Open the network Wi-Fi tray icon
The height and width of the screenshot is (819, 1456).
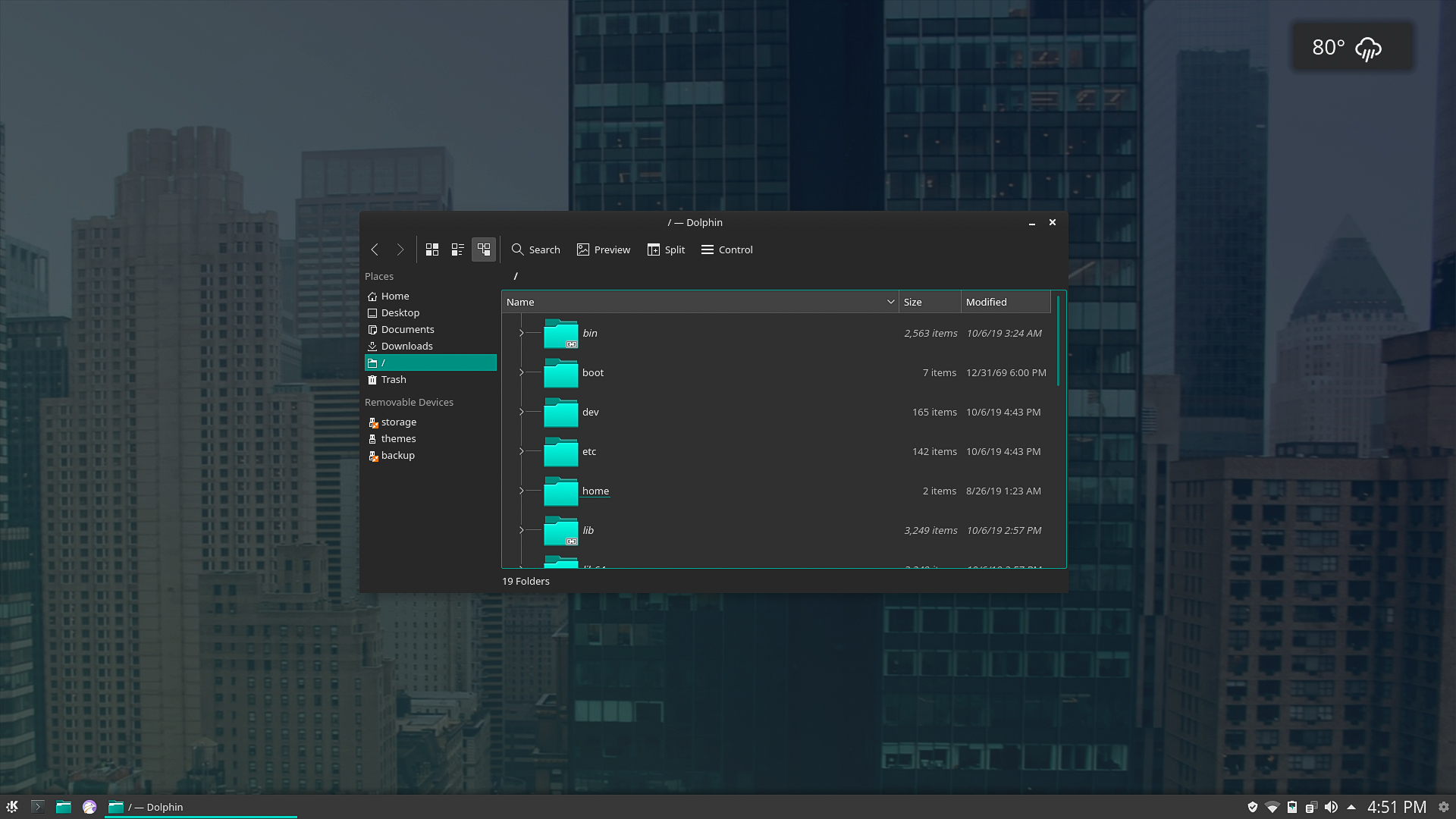coord(1272,807)
